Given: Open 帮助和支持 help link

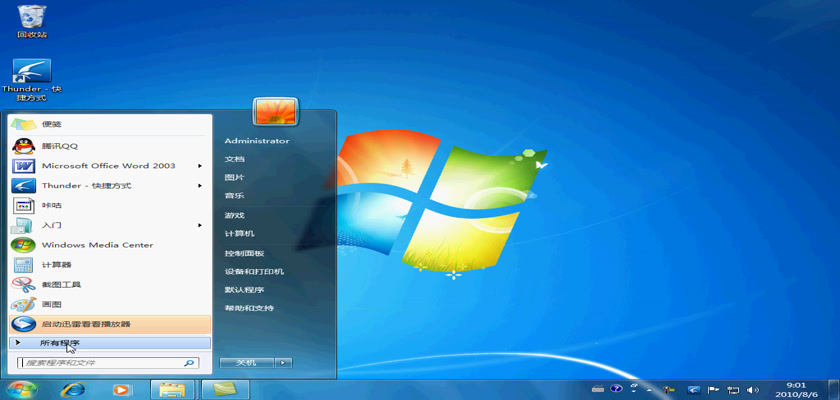Looking at the screenshot, I should pos(248,308).
